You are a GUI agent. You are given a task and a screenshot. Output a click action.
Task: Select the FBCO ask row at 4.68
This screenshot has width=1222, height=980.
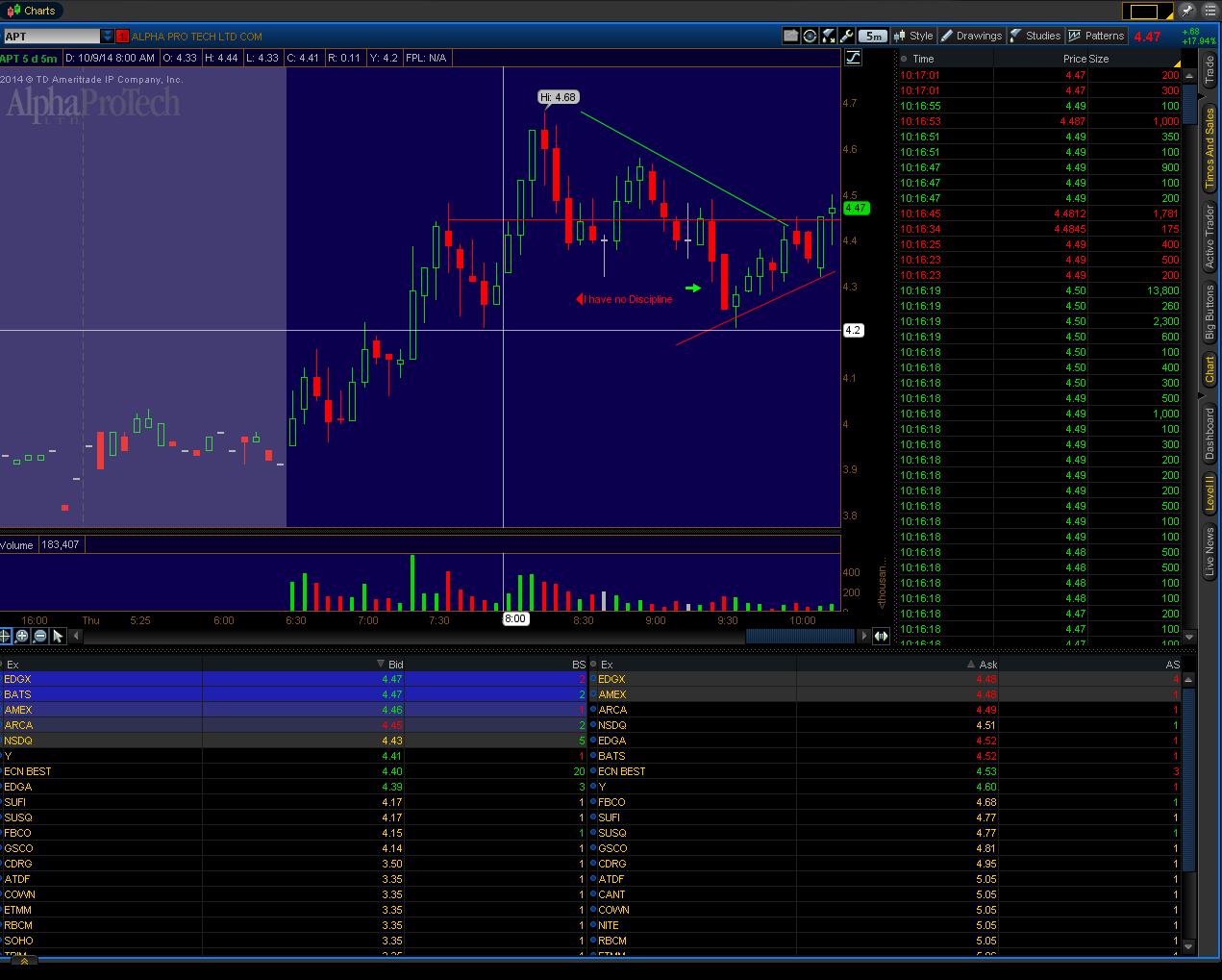click(885, 802)
